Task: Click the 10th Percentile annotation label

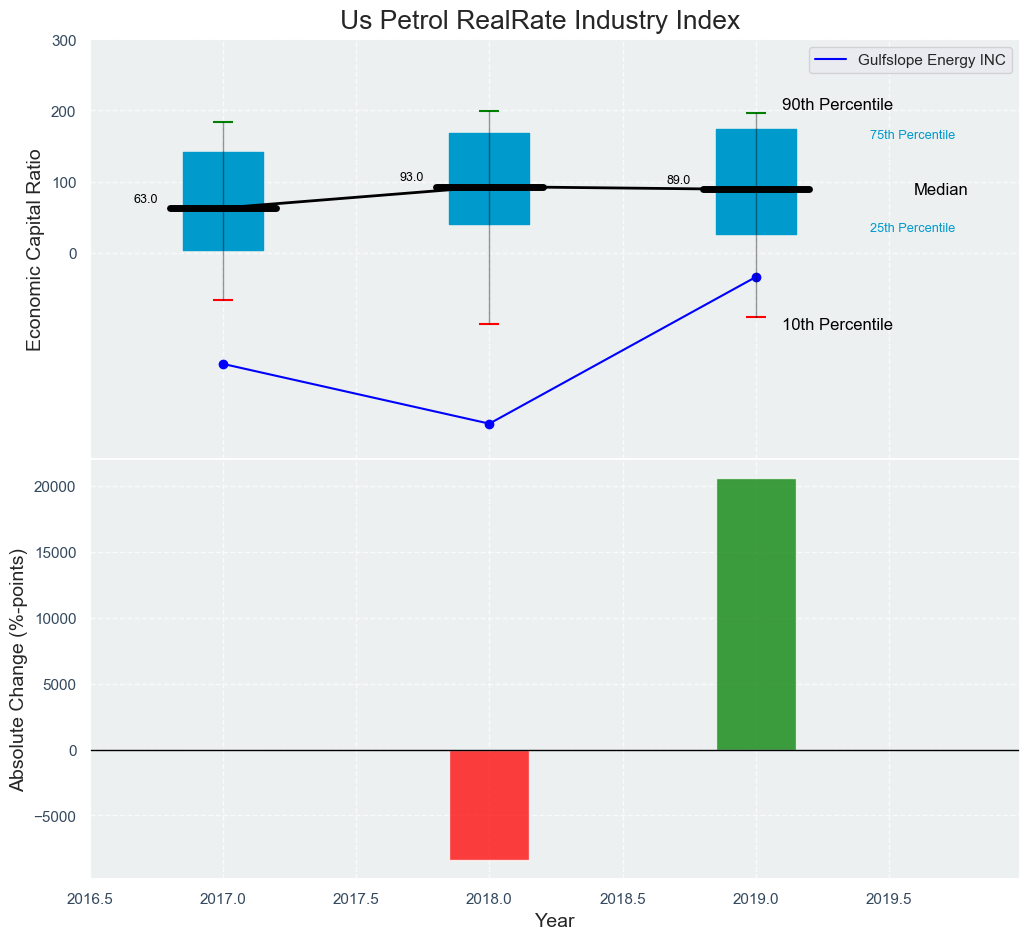Action: click(837, 325)
